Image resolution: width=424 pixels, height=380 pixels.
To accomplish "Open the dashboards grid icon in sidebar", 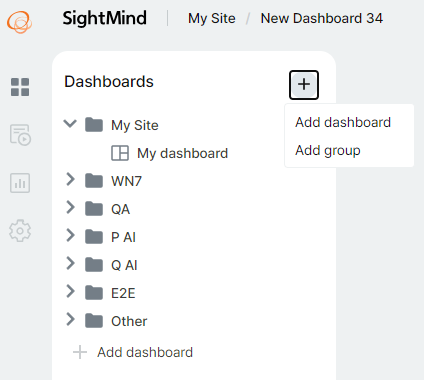I will 20,87.
